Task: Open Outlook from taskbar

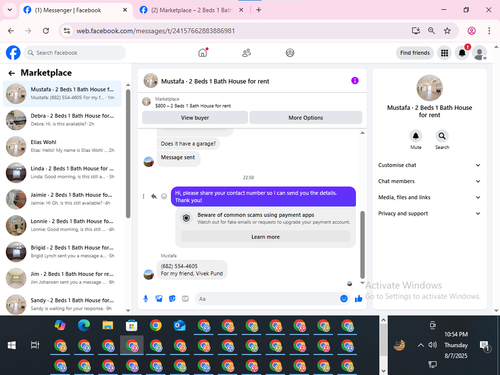Action: [180, 326]
